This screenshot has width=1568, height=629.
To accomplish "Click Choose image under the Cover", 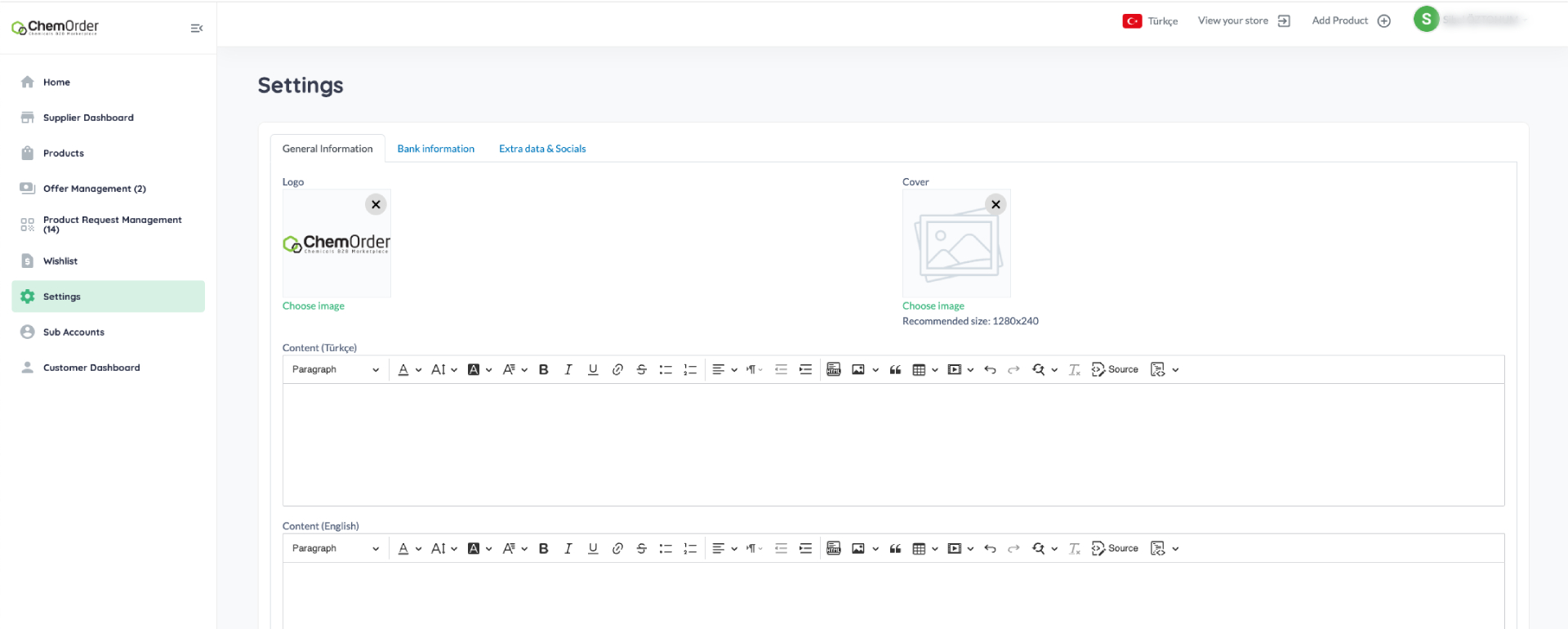I will (x=933, y=306).
